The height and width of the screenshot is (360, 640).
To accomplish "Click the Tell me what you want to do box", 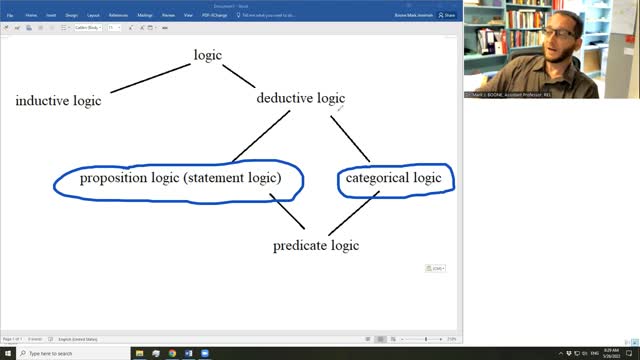I will (266, 16).
